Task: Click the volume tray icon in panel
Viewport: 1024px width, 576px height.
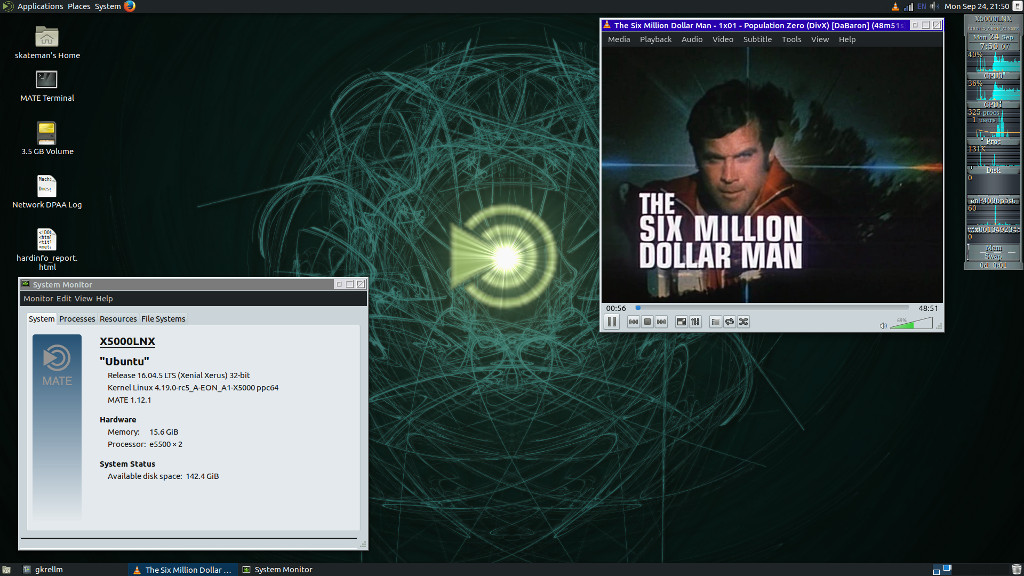Action: click(935, 6)
